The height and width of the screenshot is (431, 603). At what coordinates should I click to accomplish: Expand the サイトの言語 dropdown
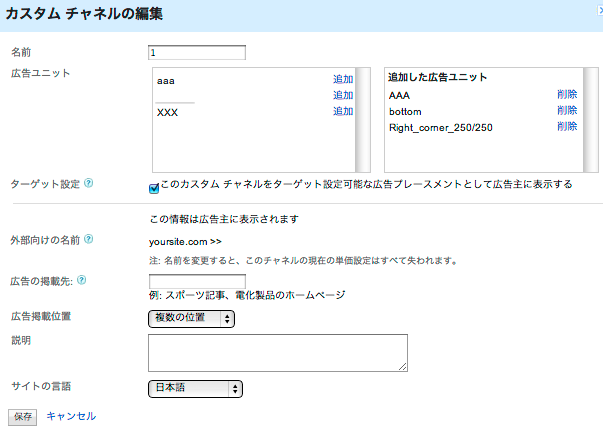tap(195, 388)
